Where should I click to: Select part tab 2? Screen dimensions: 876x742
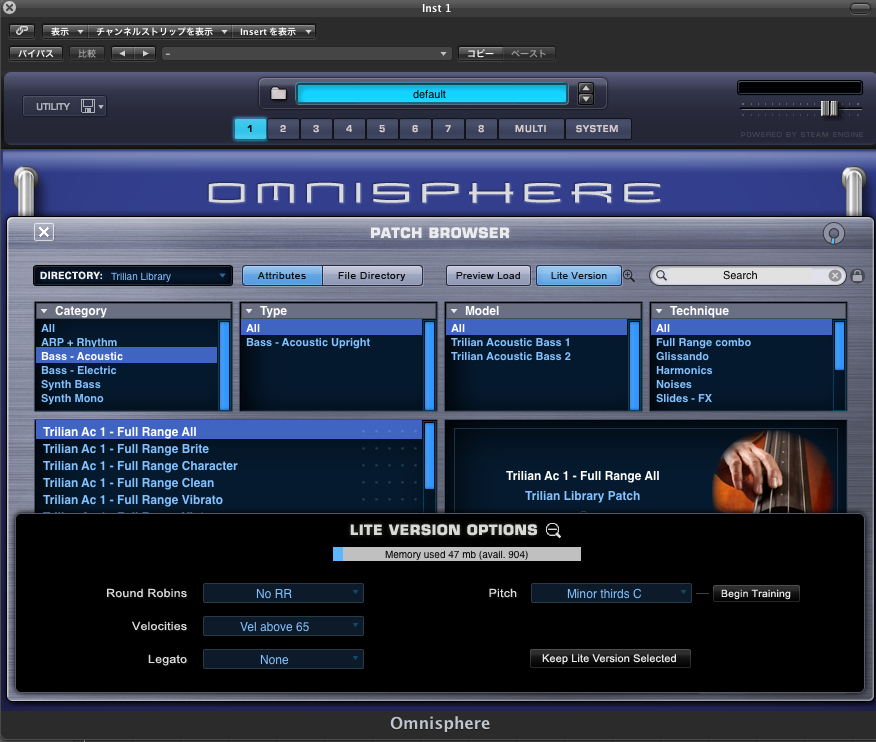click(283, 129)
